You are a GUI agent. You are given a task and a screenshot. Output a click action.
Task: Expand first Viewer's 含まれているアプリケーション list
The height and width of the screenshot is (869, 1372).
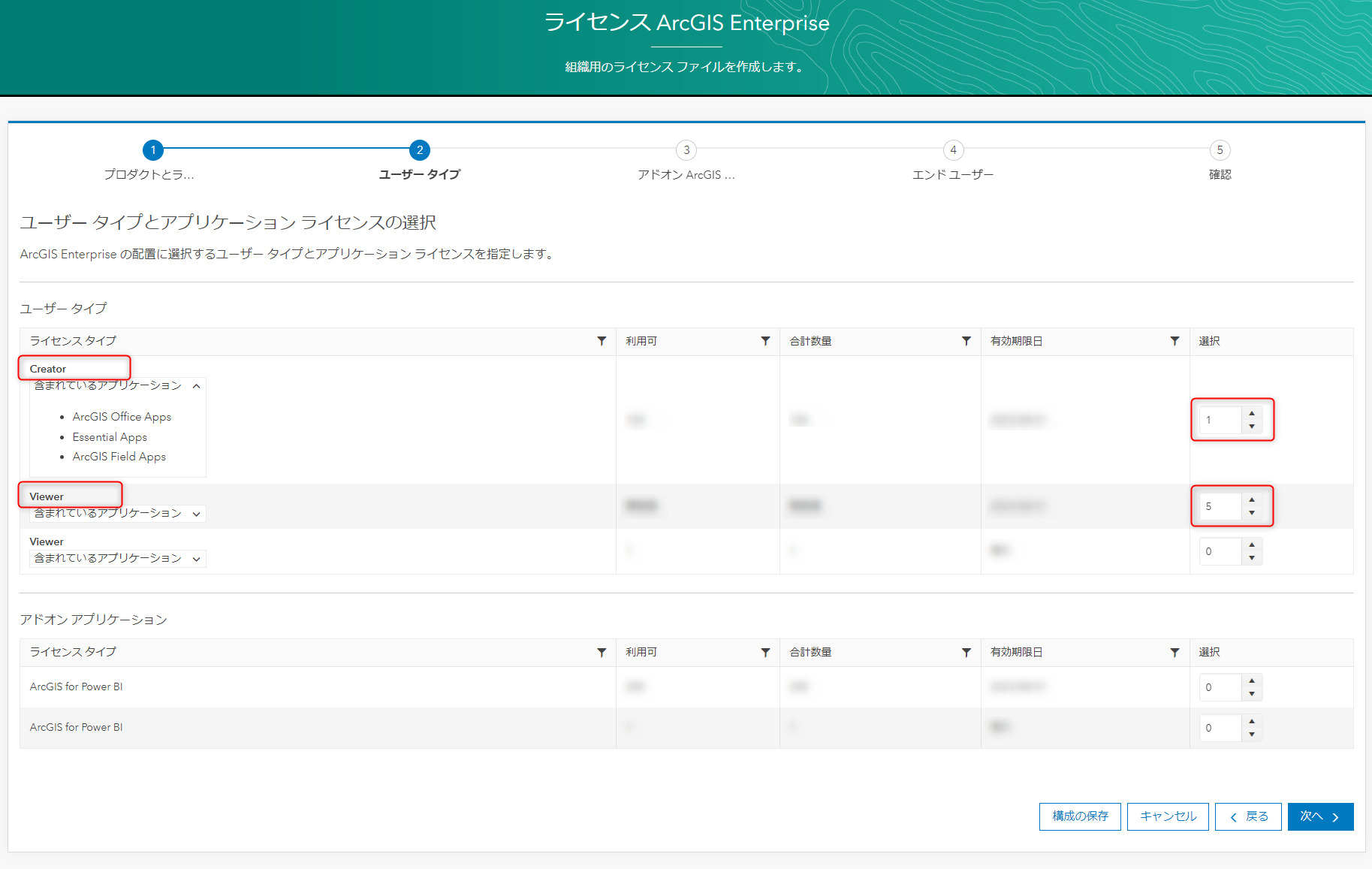click(x=196, y=514)
